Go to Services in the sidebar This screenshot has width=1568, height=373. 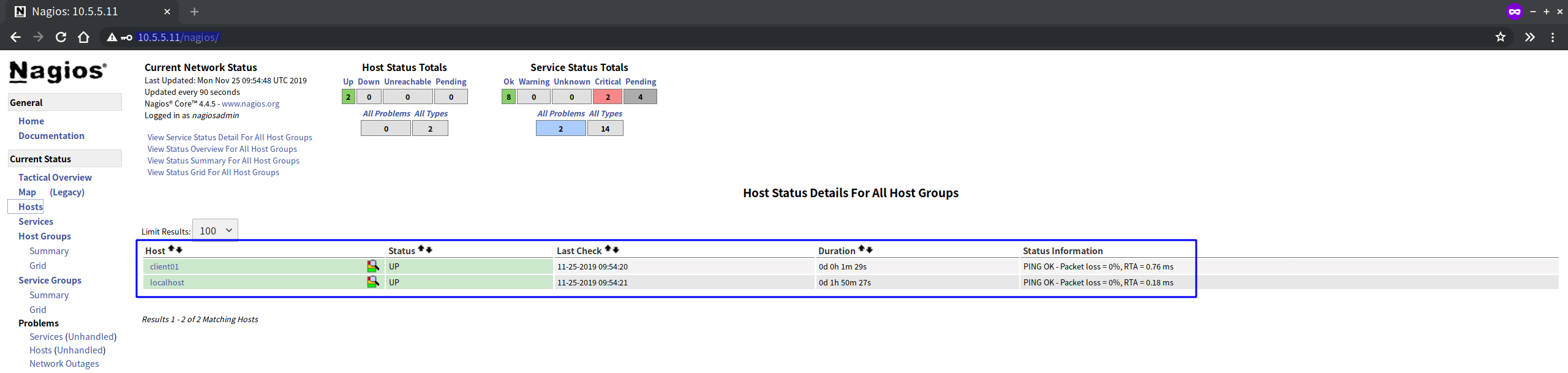tap(36, 222)
